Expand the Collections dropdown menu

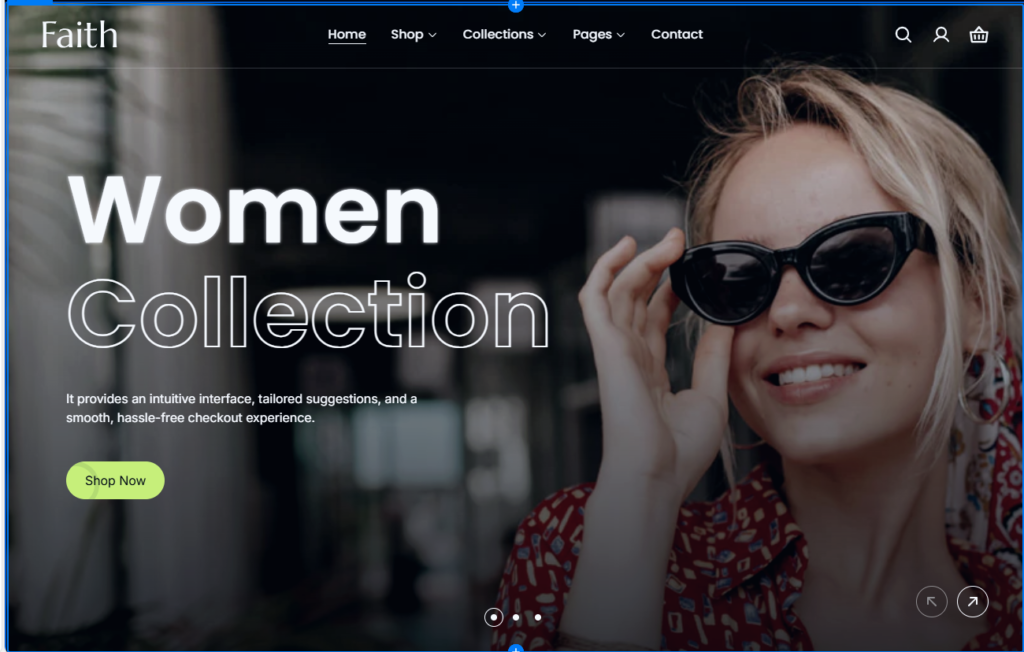[504, 35]
